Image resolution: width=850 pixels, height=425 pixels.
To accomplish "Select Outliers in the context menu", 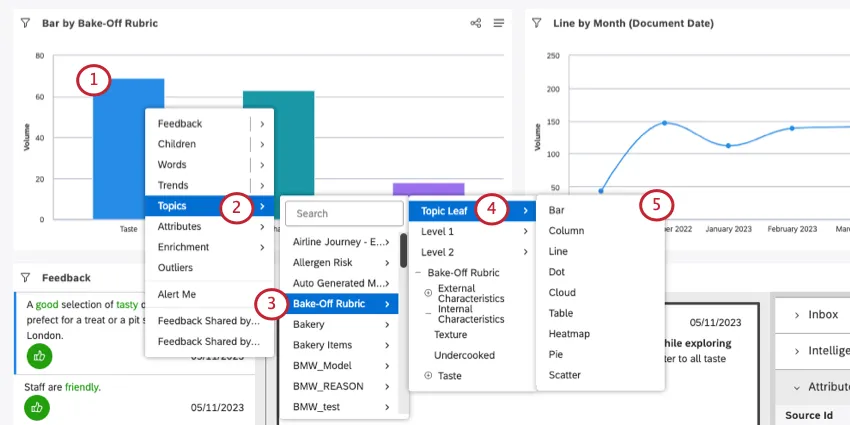I will pyautogui.click(x=175, y=268).
